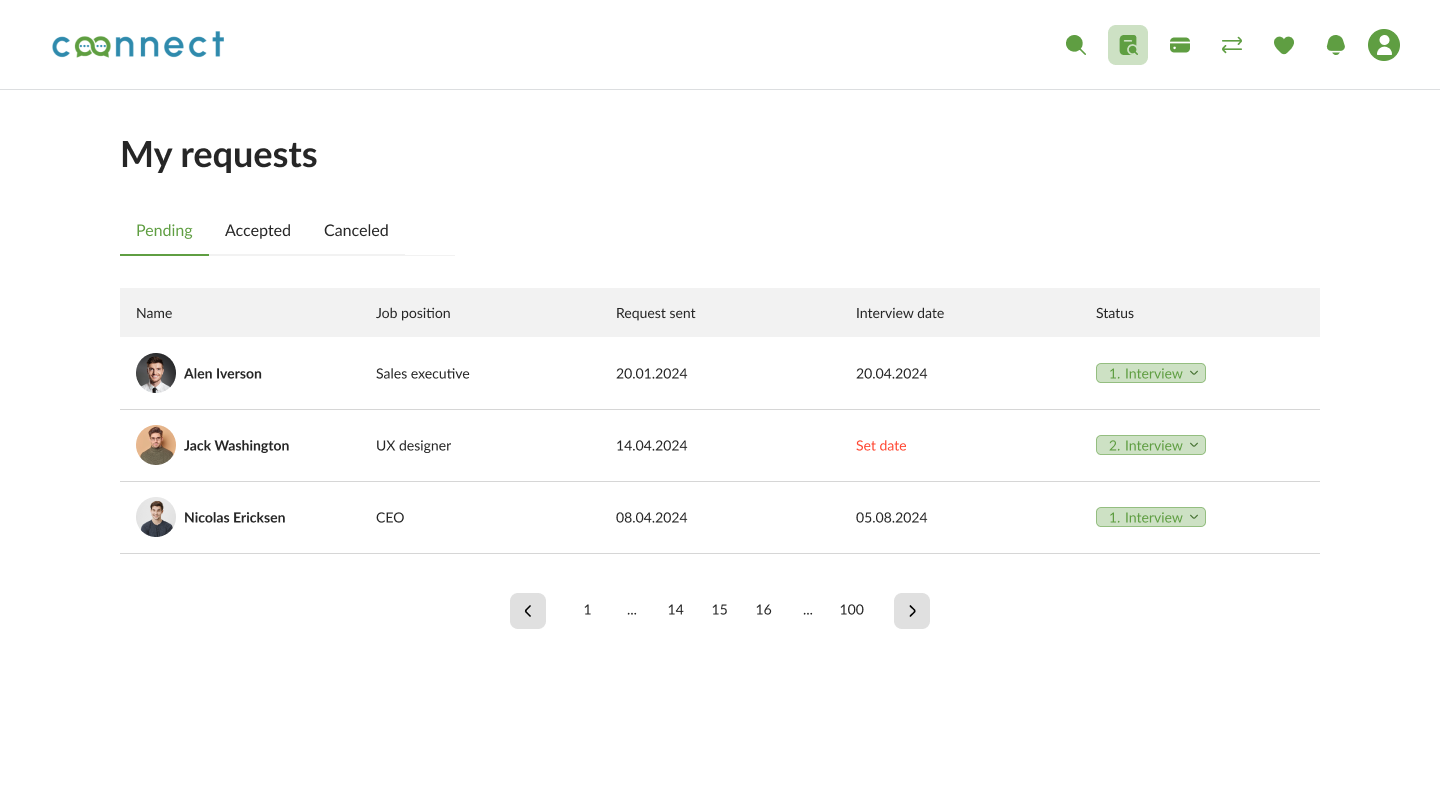The height and width of the screenshot is (797, 1440).
Task: Click Jack Washington's avatar photo
Action: pyautogui.click(x=156, y=445)
